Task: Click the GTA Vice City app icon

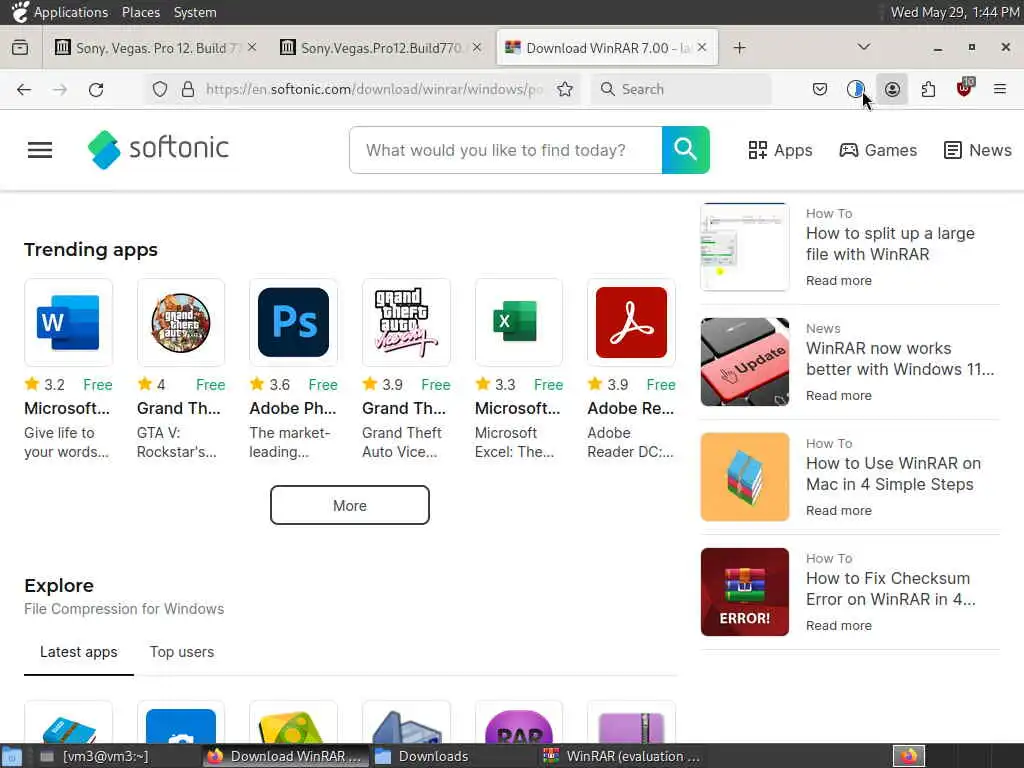Action: (x=406, y=323)
